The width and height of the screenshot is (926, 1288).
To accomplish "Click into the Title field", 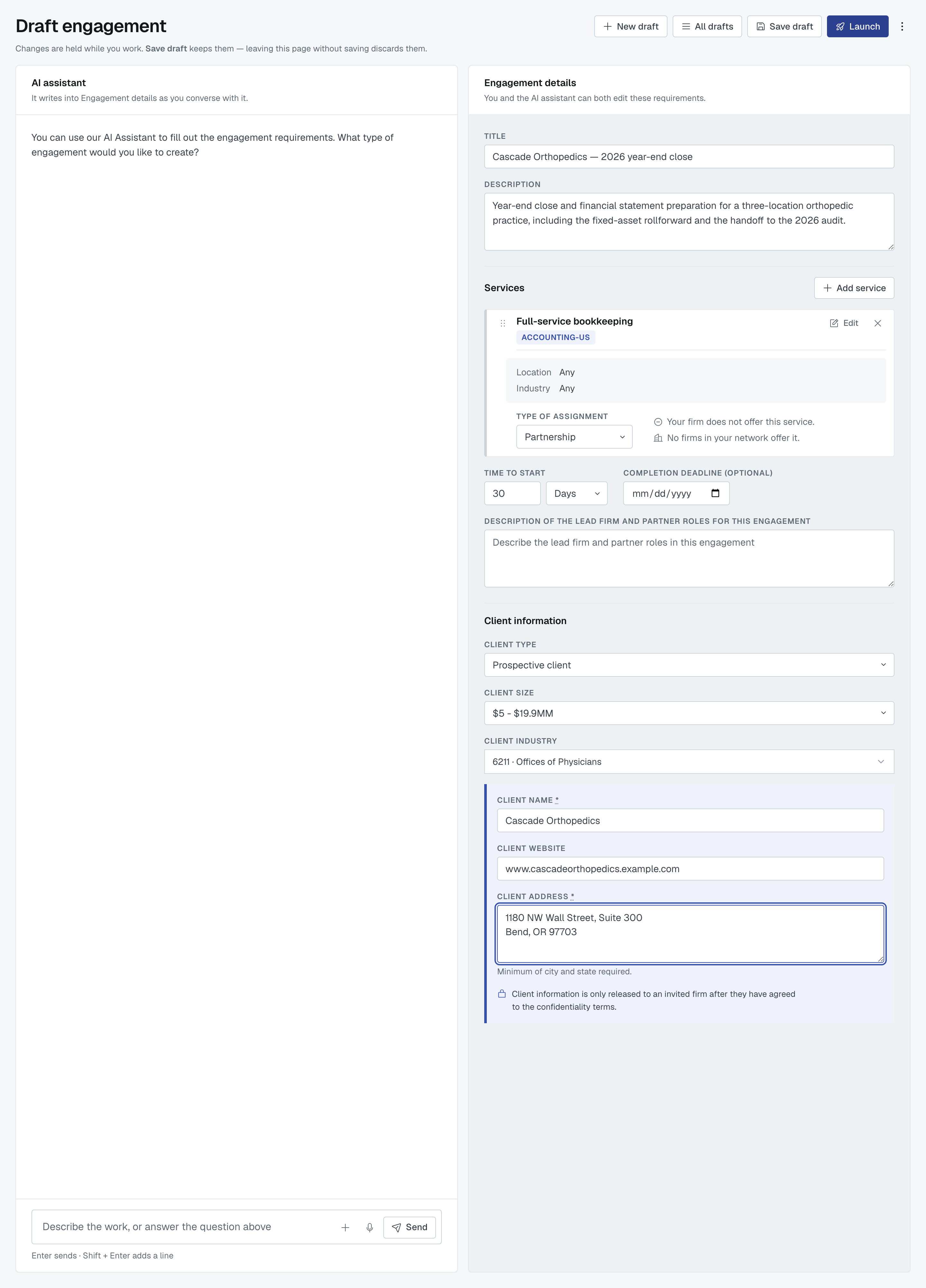I will coord(688,157).
